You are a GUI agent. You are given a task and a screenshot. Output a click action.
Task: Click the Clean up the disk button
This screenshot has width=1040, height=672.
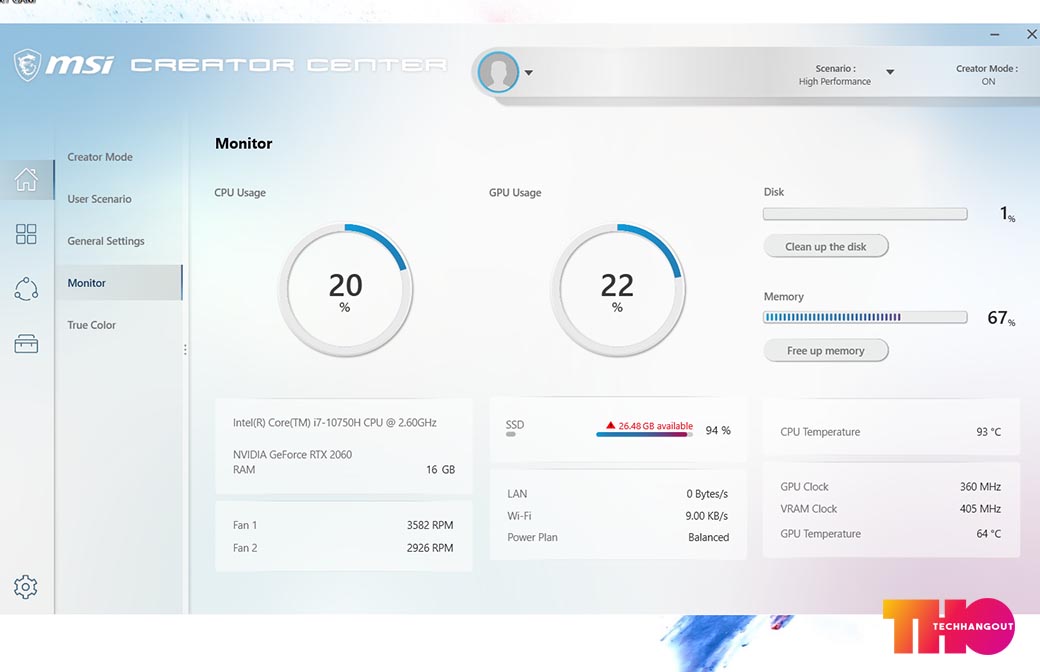pyautogui.click(x=826, y=247)
